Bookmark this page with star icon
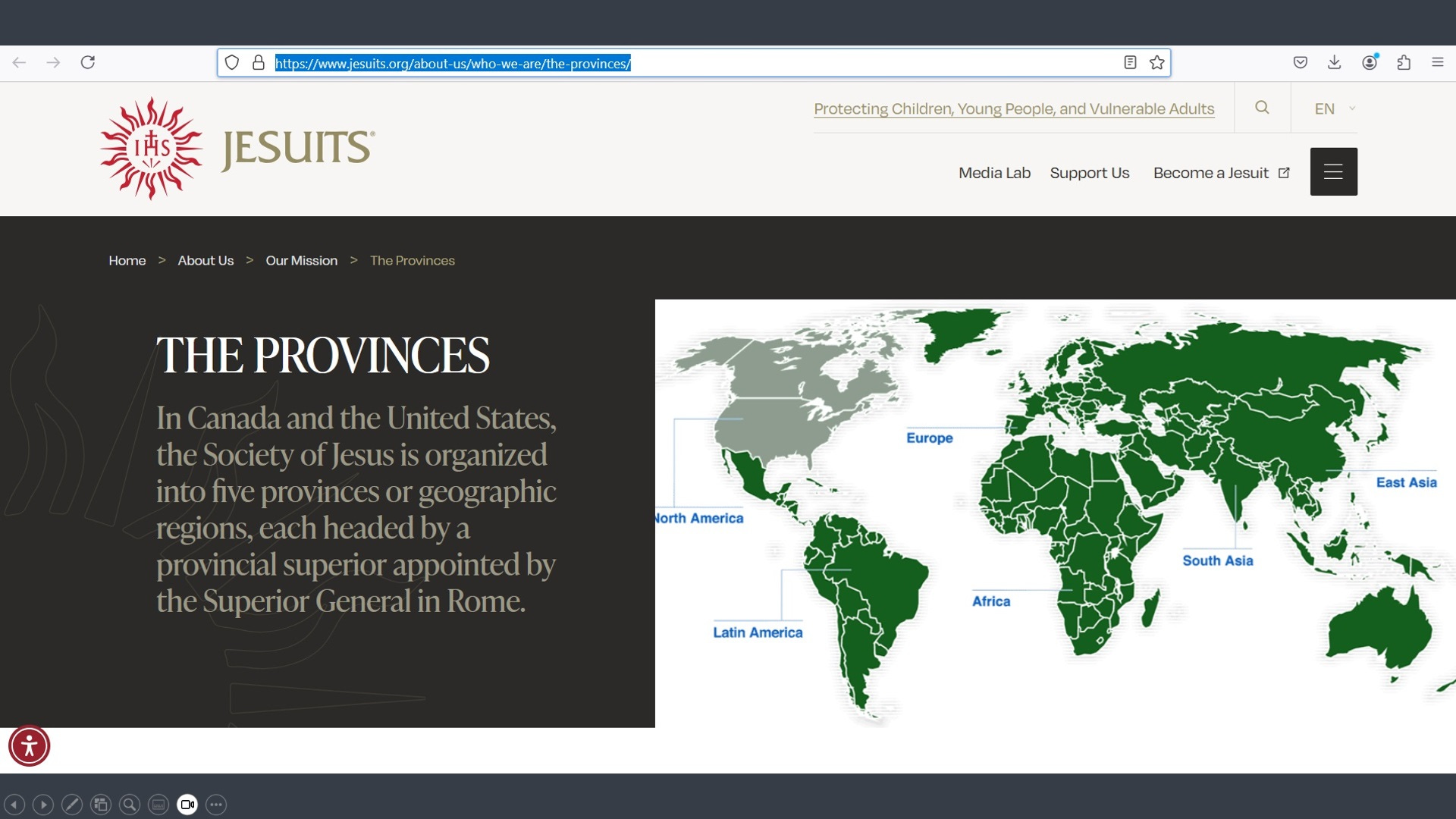The width and height of the screenshot is (1456, 819). (1156, 63)
